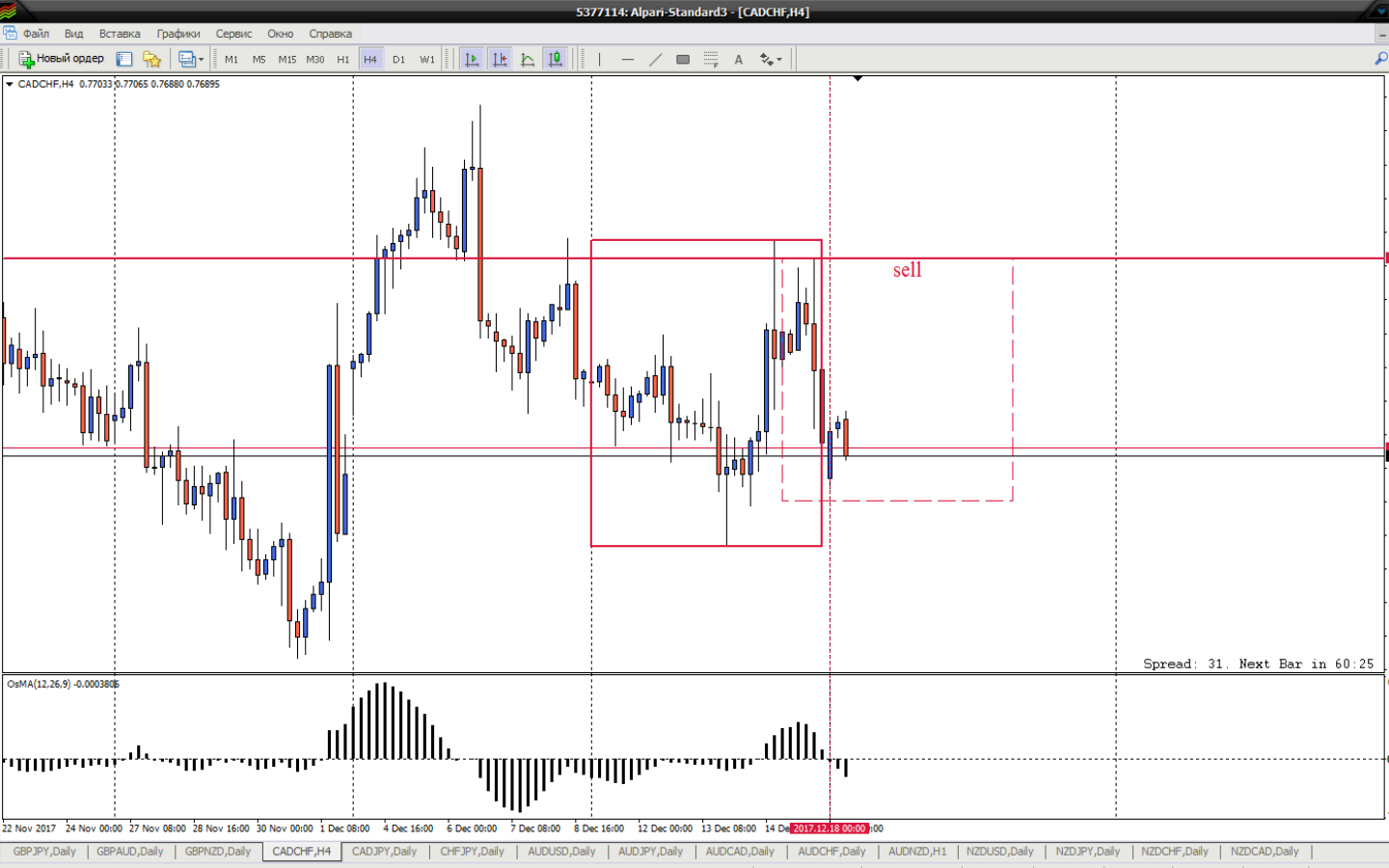This screenshot has height=868, width=1389.
Task: Switch chart to D1 timeframe
Action: tap(399, 60)
